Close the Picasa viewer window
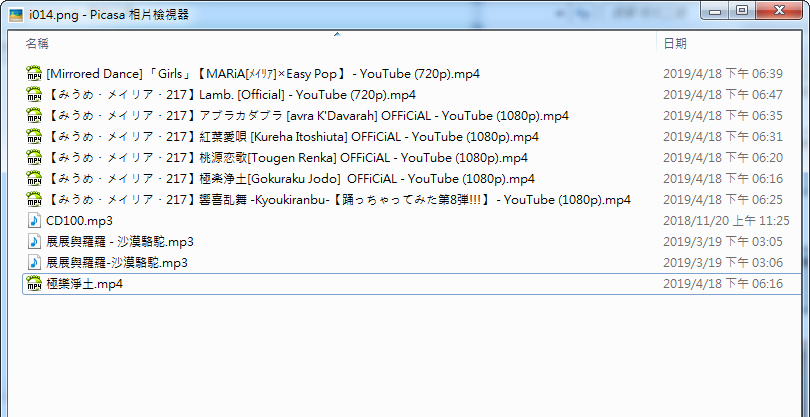The width and height of the screenshot is (810, 417). 778,10
